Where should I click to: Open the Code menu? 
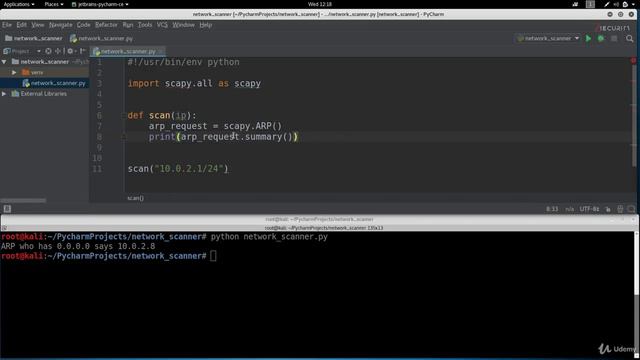point(83,25)
